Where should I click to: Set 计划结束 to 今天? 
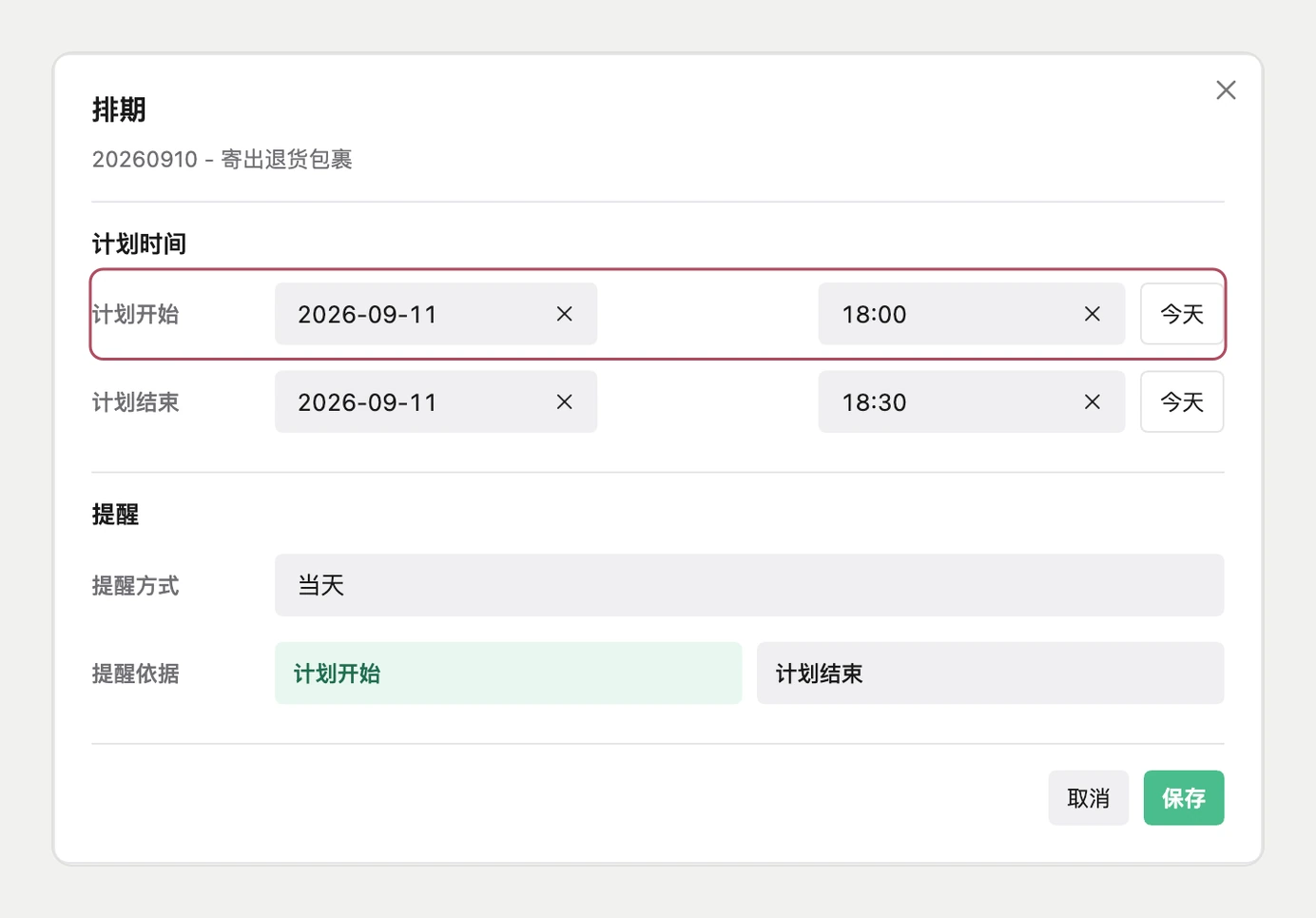(1182, 402)
